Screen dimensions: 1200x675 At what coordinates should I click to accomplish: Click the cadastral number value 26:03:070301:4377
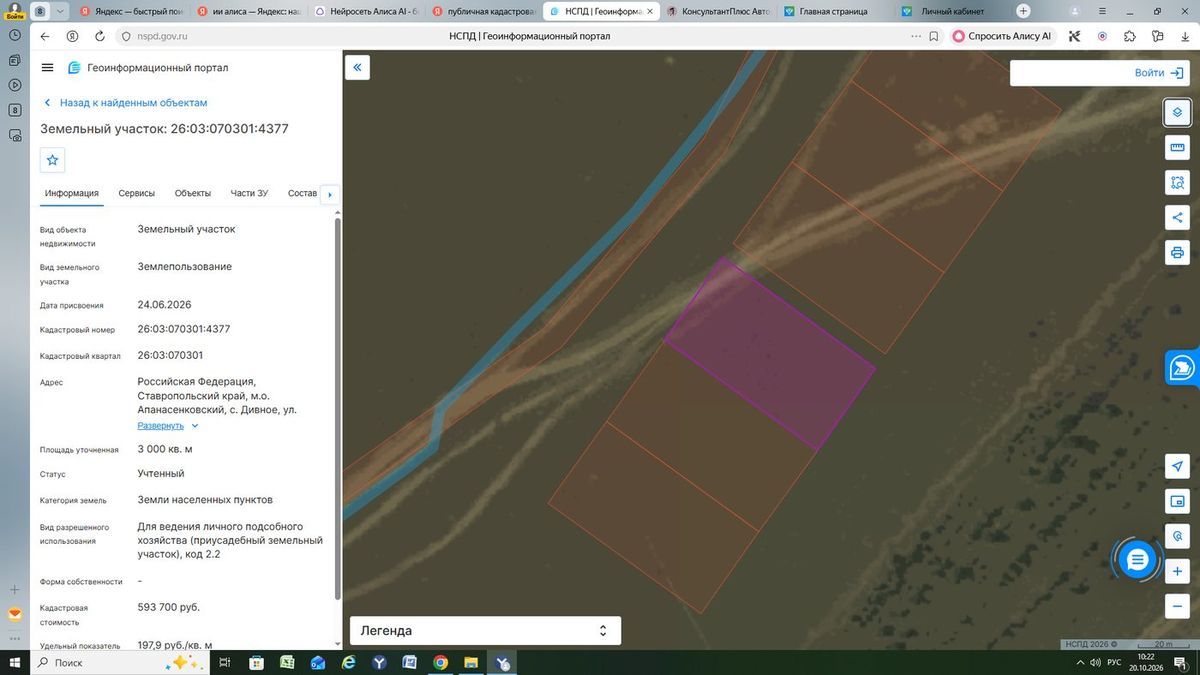pyautogui.click(x=184, y=329)
